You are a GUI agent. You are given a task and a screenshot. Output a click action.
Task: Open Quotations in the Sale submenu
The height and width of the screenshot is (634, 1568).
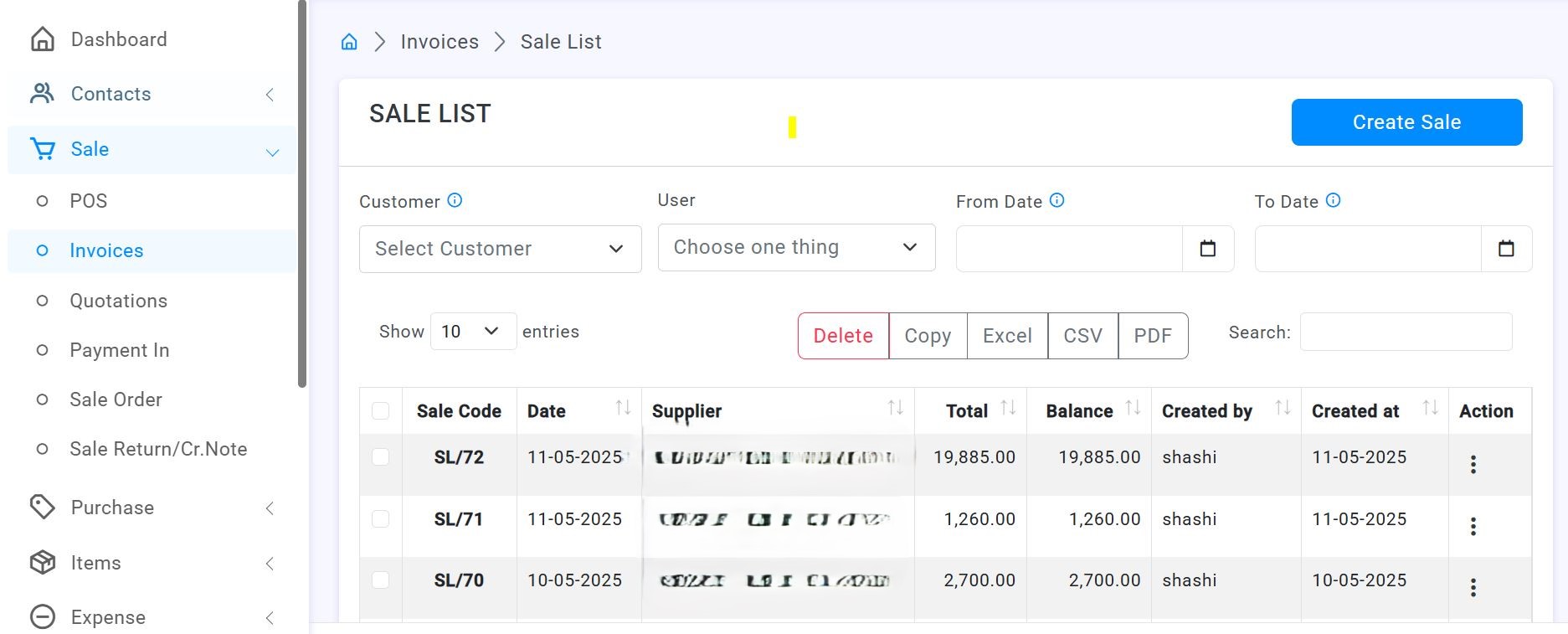pos(118,301)
